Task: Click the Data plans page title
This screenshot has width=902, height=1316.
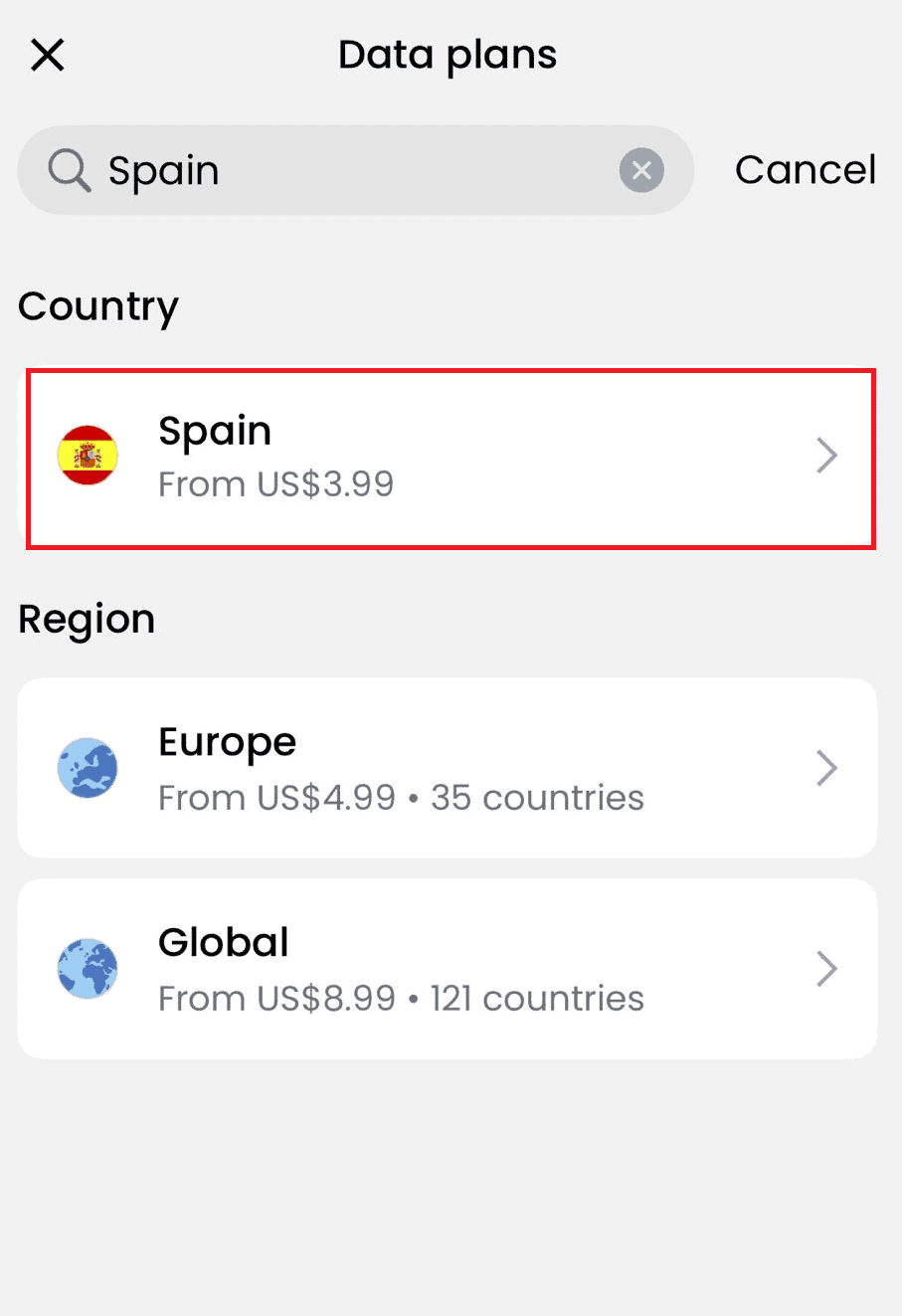Action: pos(448,55)
